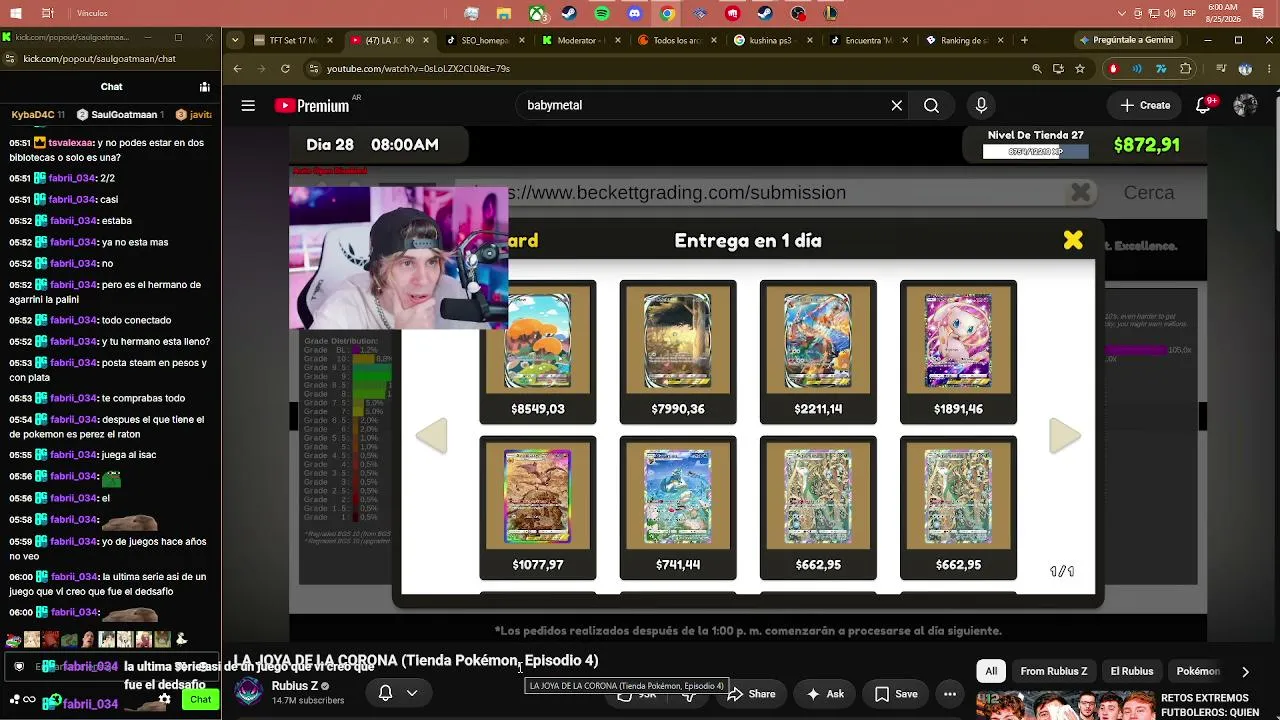Switch to the Todos los archivos tab
Viewport: 1280px width, 720px height.
[x=676, y=40]
